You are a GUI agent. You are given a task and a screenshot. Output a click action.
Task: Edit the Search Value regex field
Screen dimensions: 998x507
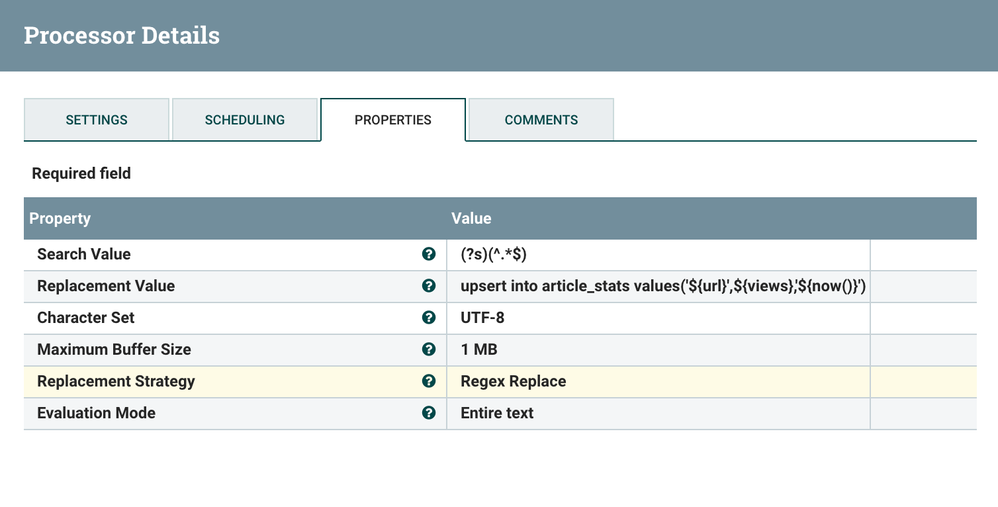pyautogui.click(x=657, y=254)
